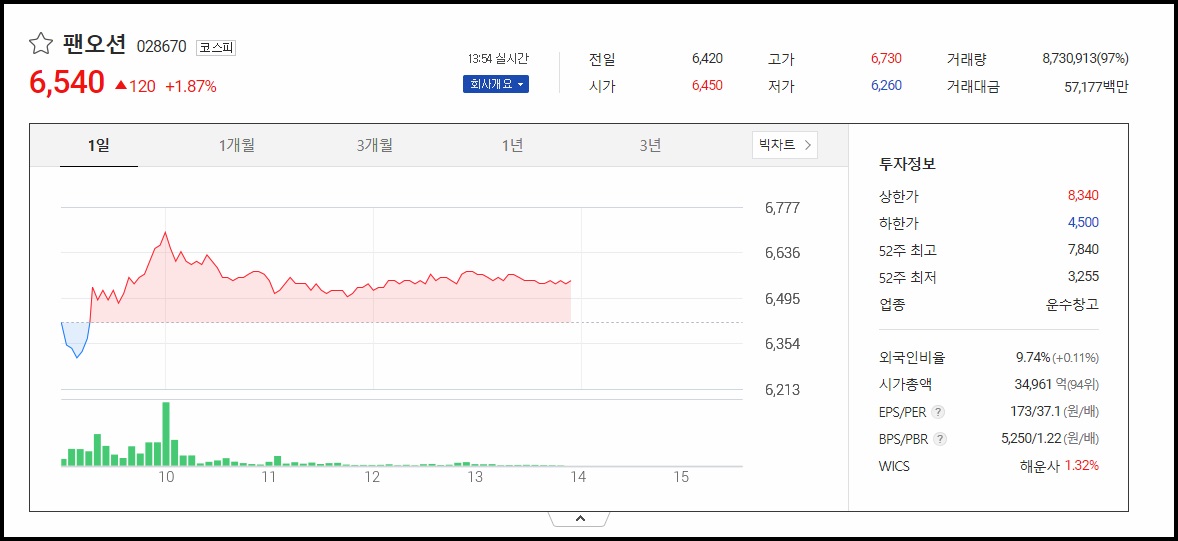Switch to the 3년 chart tab
The height and width of the screenshot is (541, 1178).
pos(650,145)
